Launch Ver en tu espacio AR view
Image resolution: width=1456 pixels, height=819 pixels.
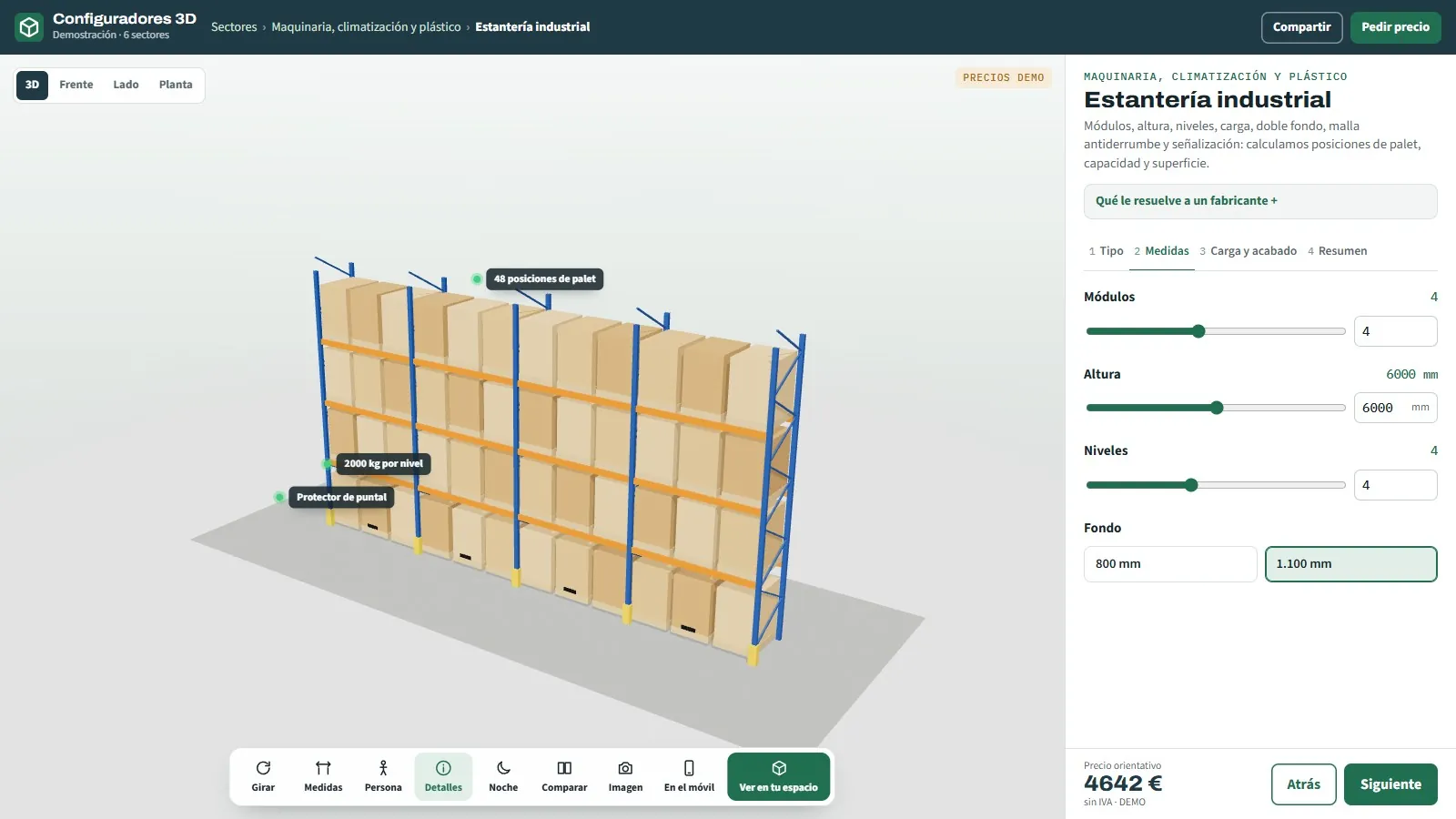(x=779, y=776)
